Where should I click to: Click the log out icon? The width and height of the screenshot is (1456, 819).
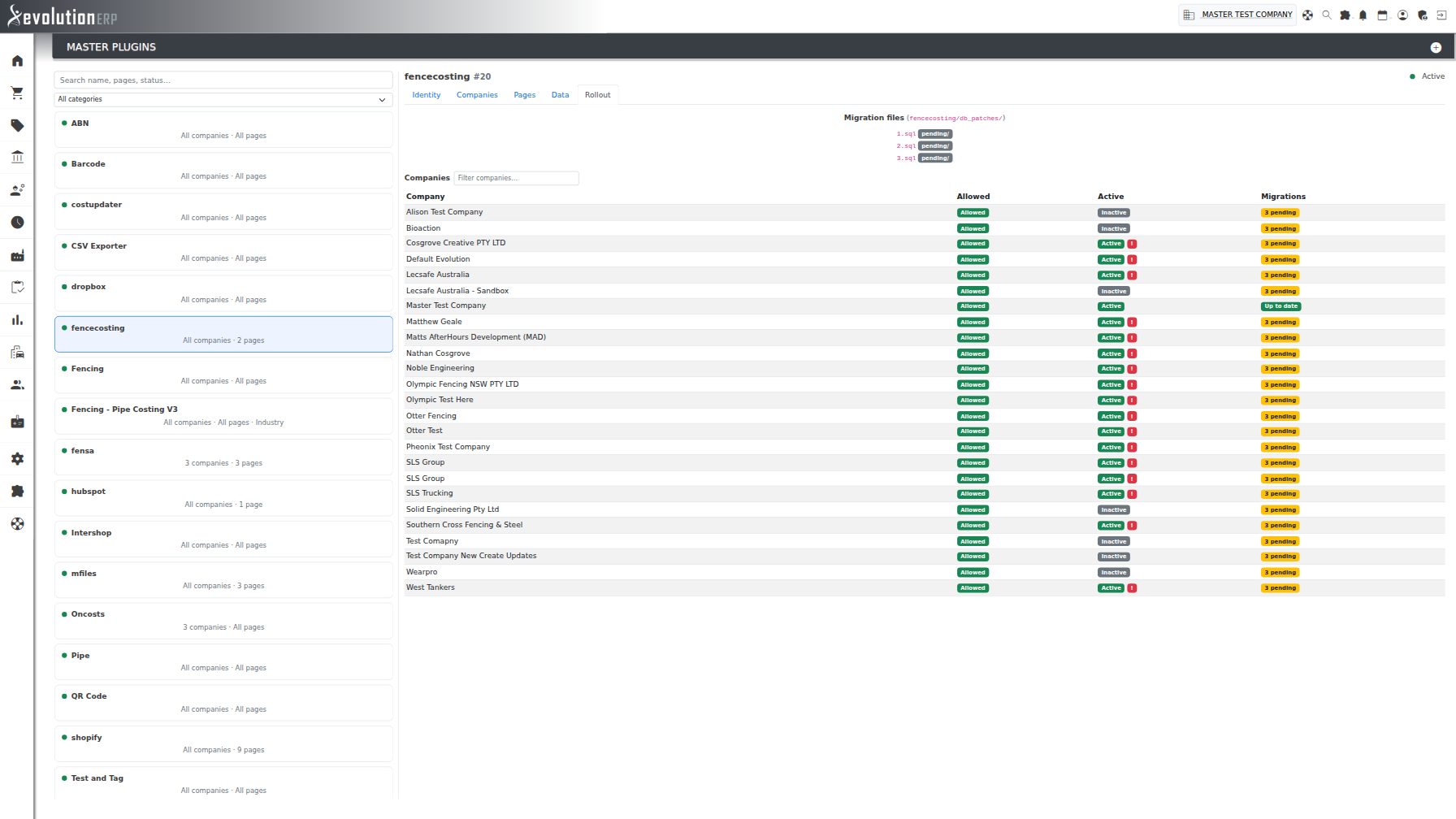click(1441, 15)
